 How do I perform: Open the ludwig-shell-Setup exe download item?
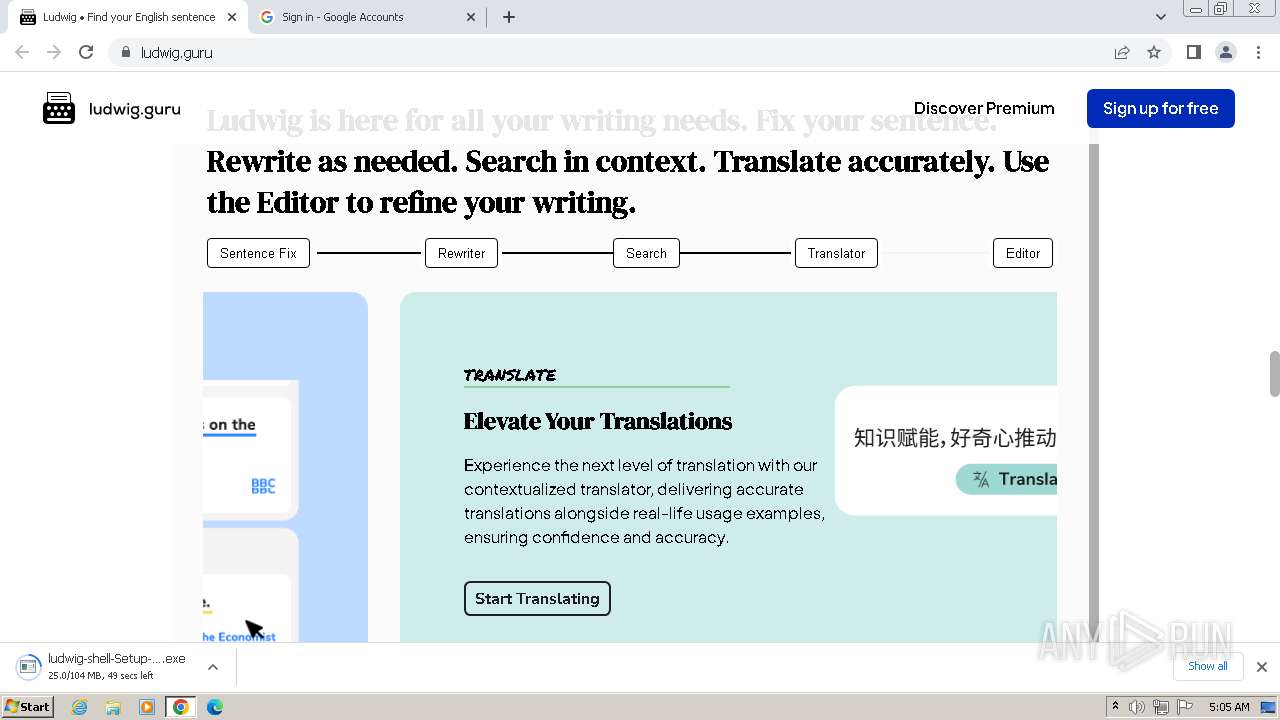(105, 666)
